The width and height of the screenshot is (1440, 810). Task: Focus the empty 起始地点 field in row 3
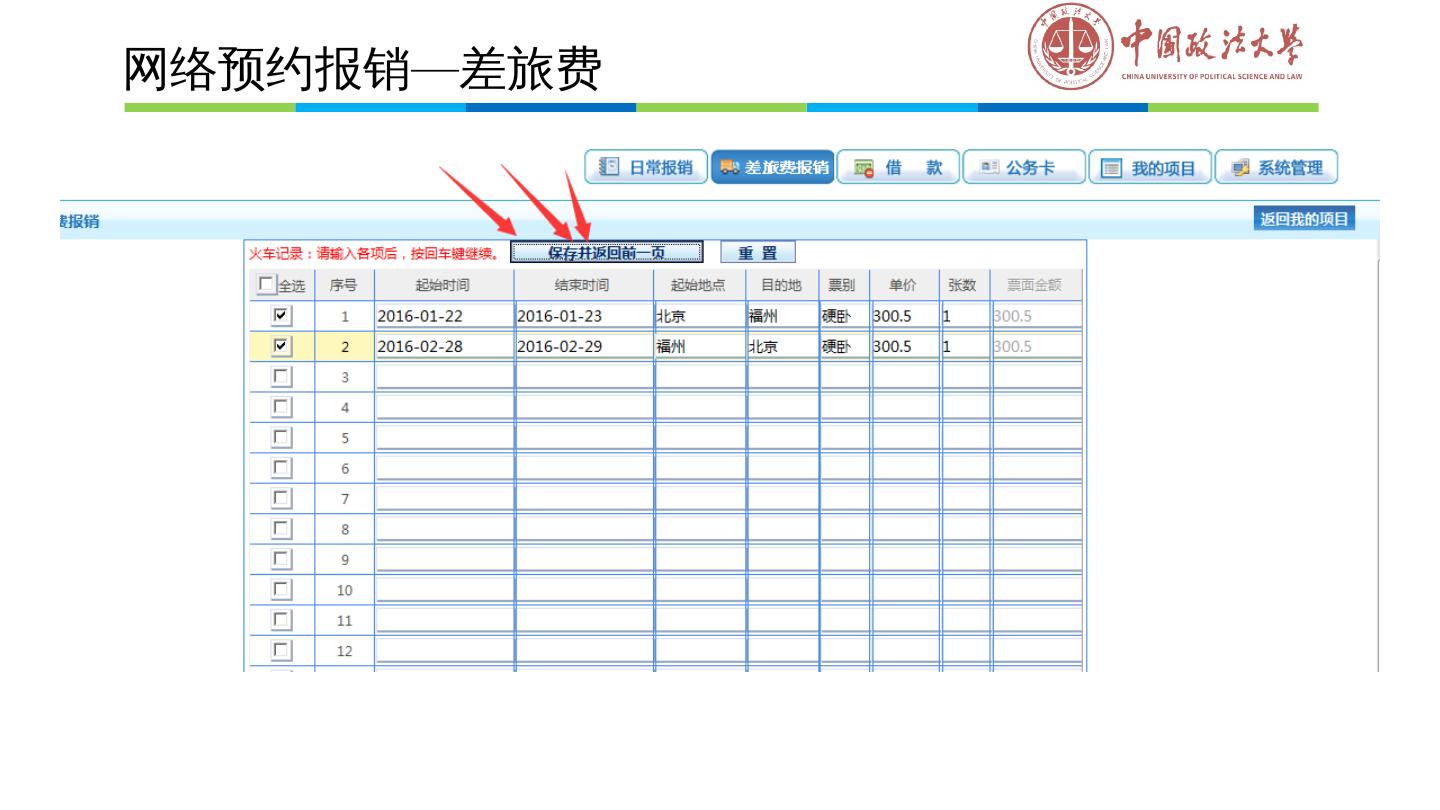701,376
